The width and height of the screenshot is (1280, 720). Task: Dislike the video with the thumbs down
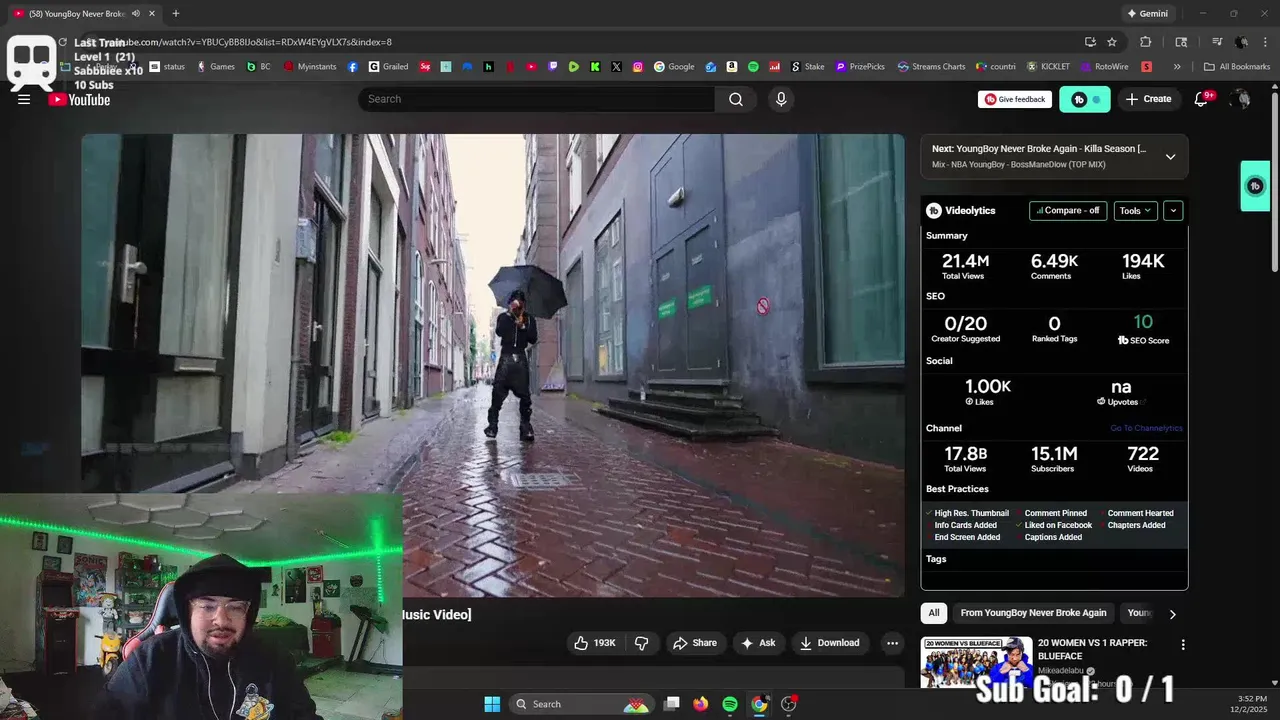pyautogui.click(x=642, y=643)
